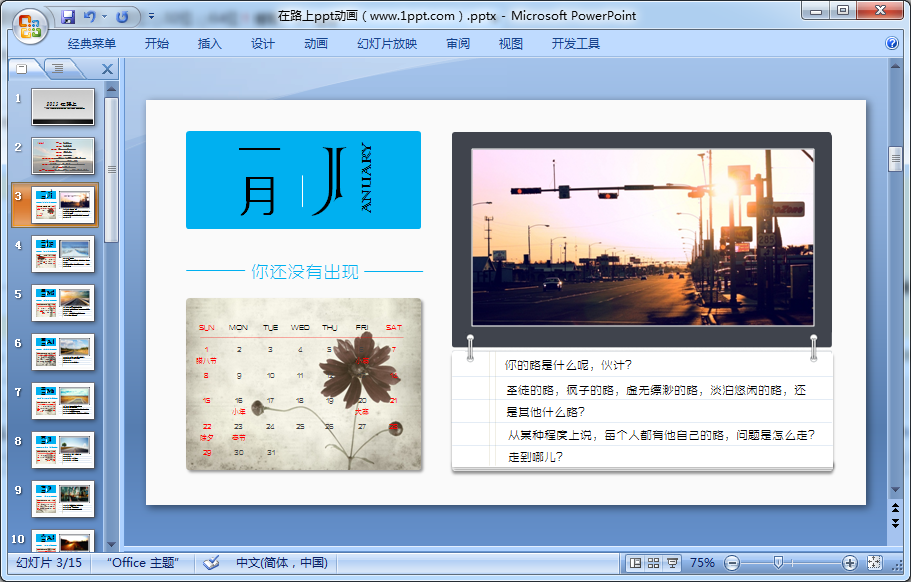
Task: Open the 动画 ribbon tab
Action: [x=315, y=44]
